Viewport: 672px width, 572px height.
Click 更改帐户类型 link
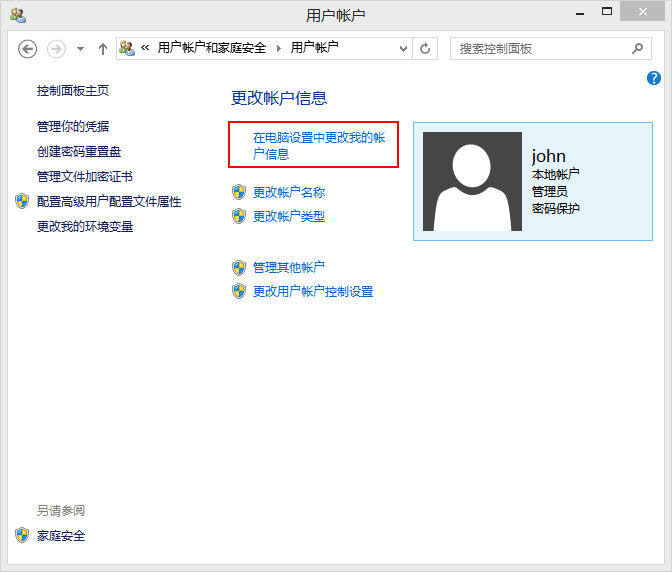coord(289,216)
